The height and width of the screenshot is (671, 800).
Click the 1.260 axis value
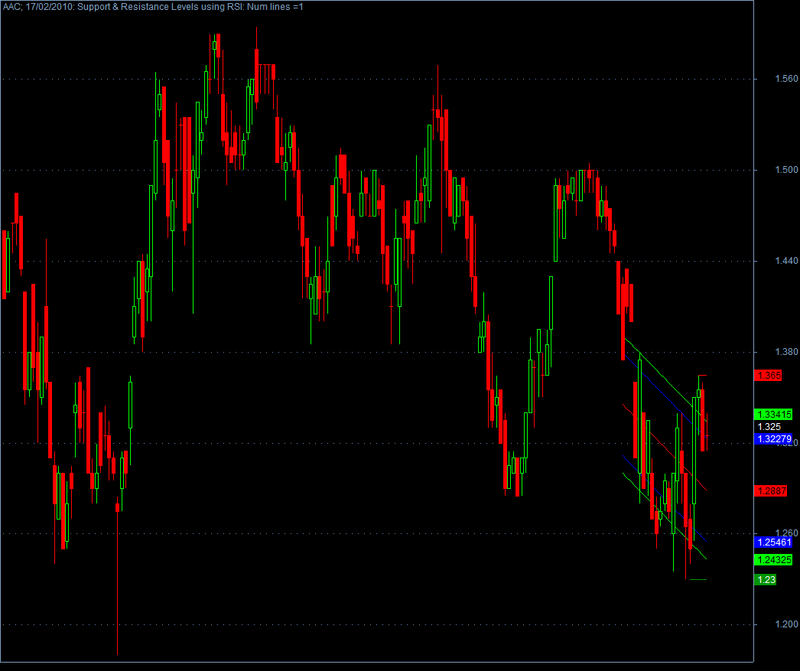coord(786,533)
